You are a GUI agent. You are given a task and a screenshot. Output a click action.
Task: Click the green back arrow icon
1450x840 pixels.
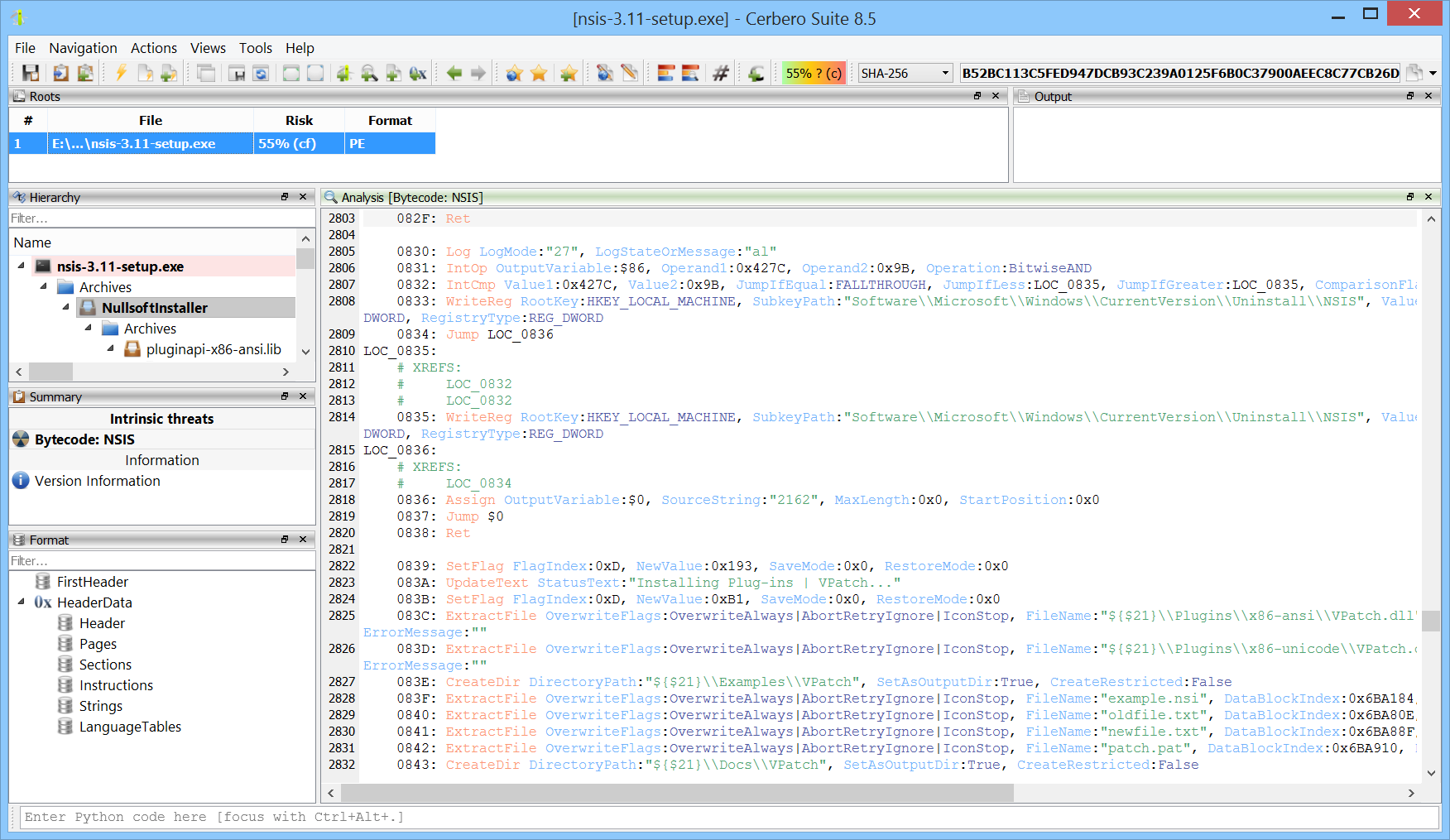454,74
